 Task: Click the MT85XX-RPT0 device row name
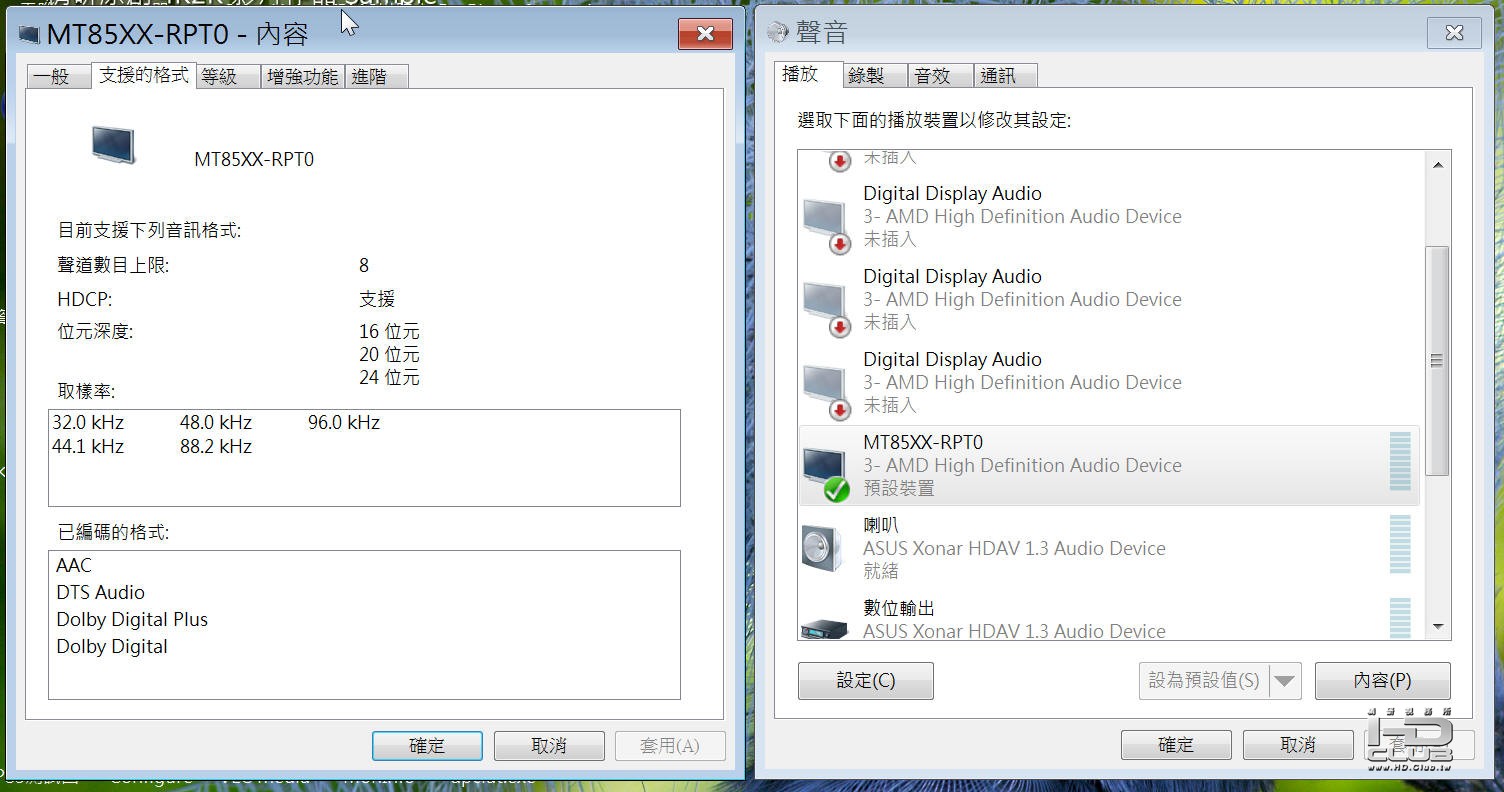(x=923, y=442)
